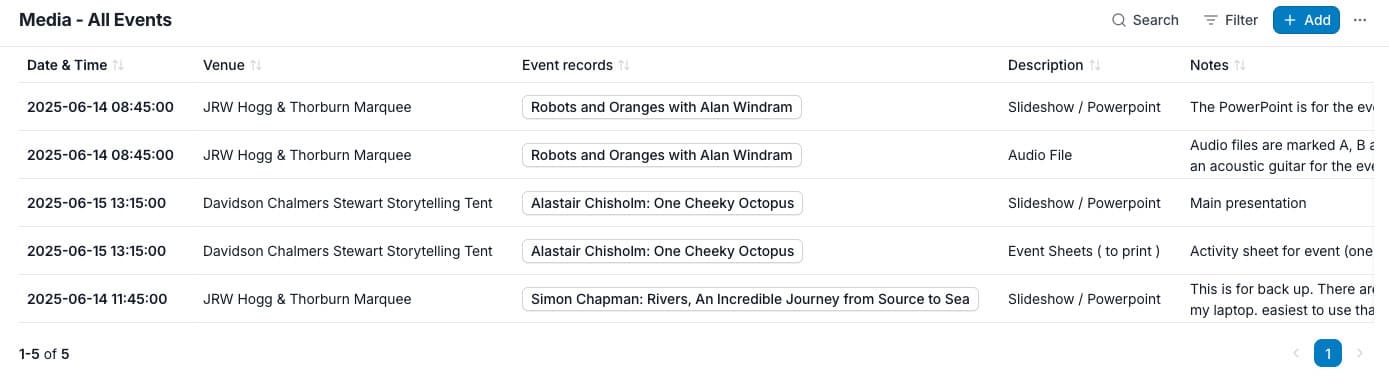The width and height of the screenshot is (1389, 377).
Task: Select the 2025-06-14 11:45:00 date cell
Action: point(97,299)
